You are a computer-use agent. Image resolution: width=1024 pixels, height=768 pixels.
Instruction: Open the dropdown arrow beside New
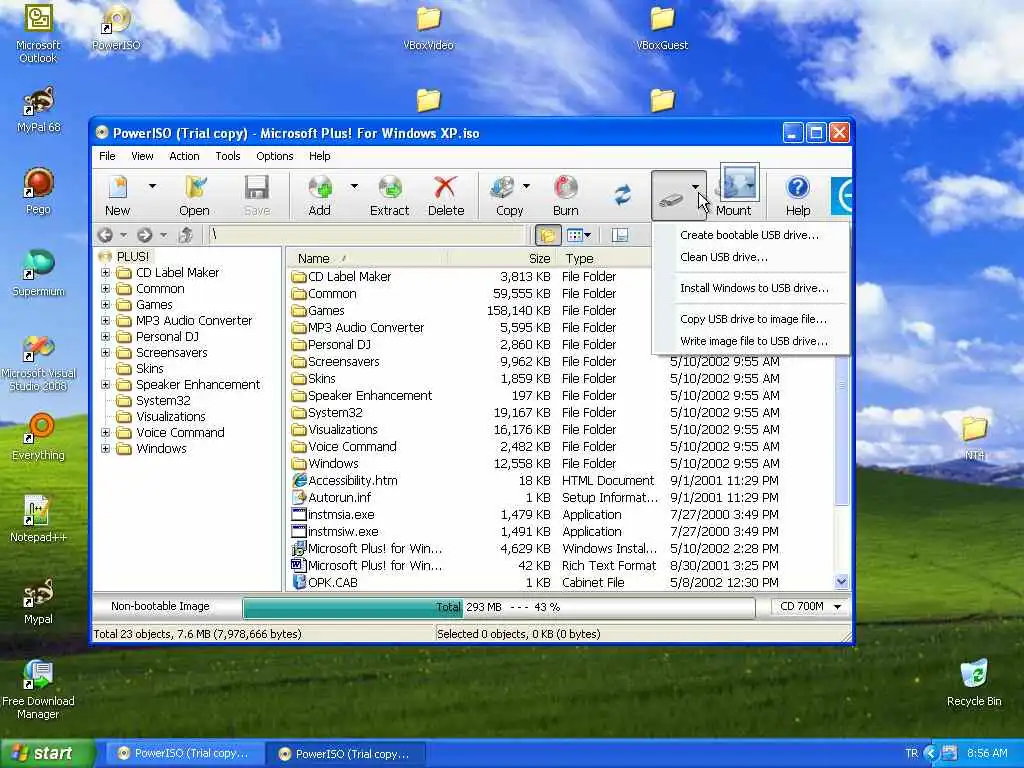tap(152, 187)
